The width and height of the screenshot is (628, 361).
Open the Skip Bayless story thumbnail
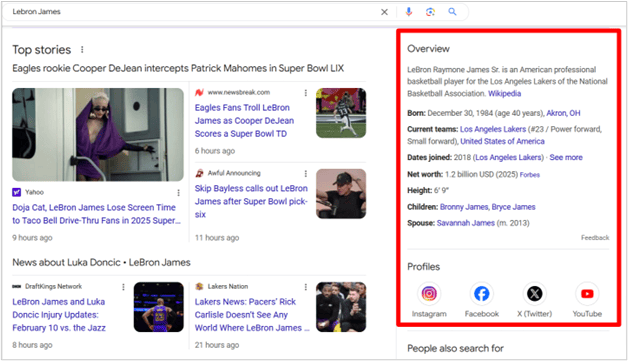coord(341,194)
